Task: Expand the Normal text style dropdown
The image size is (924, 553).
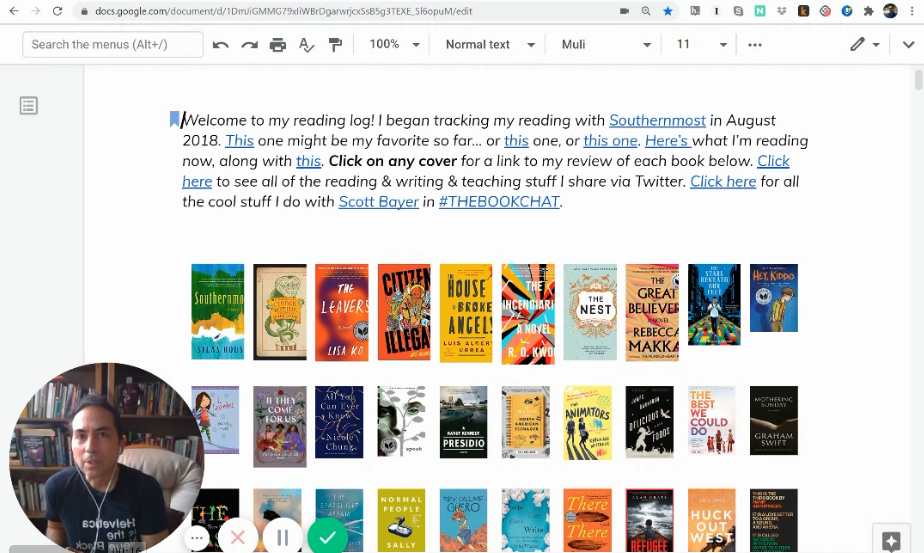Action: click(489, 45)
